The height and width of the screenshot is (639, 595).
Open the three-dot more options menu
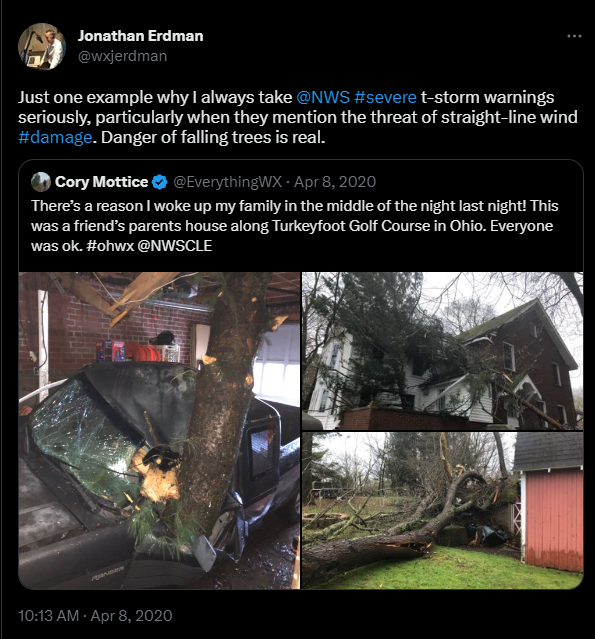574,36
